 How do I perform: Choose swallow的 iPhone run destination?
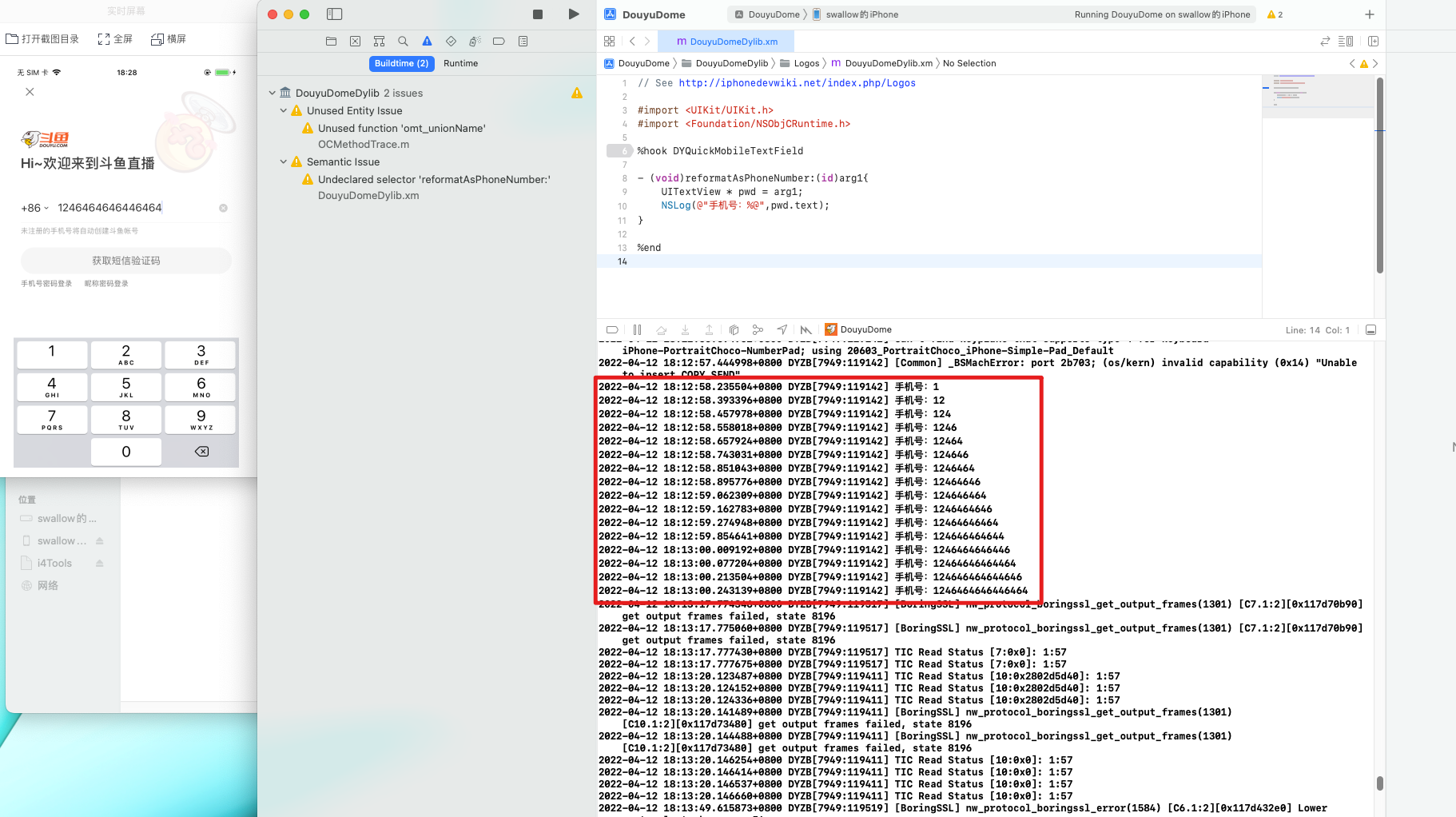[x=855, y=14]
